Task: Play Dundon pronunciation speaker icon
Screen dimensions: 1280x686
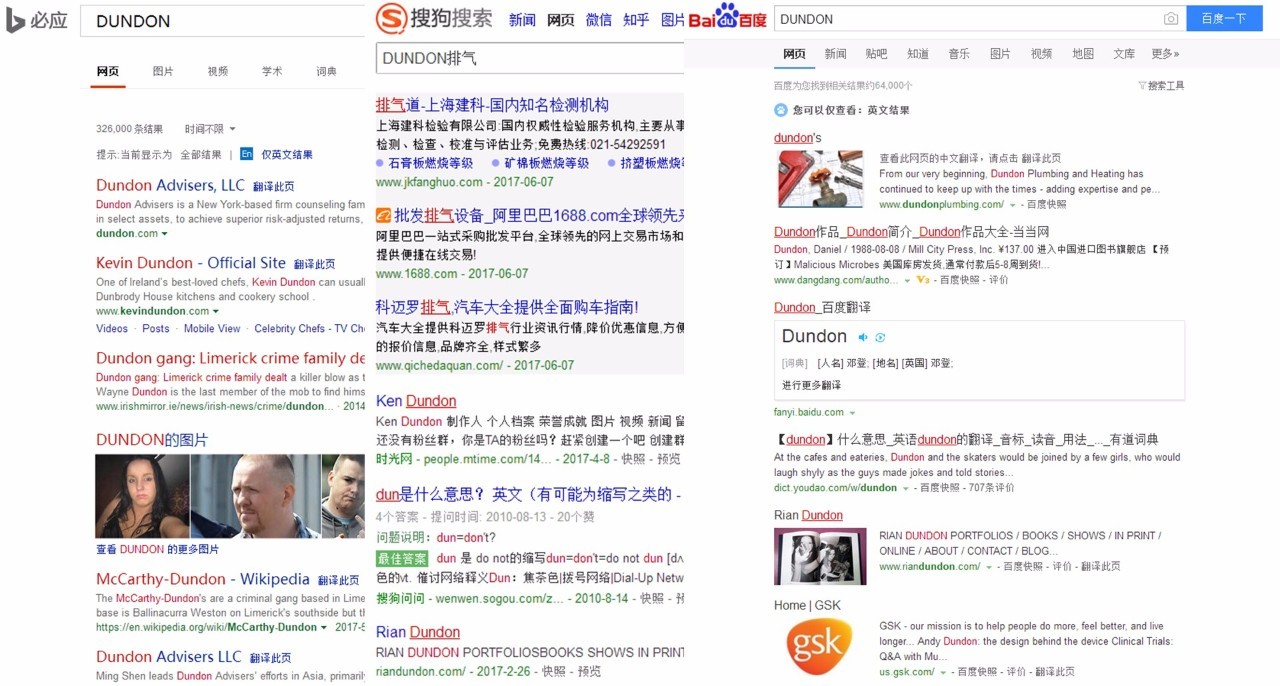Action: pyautogui.click(x=863, y=337)
